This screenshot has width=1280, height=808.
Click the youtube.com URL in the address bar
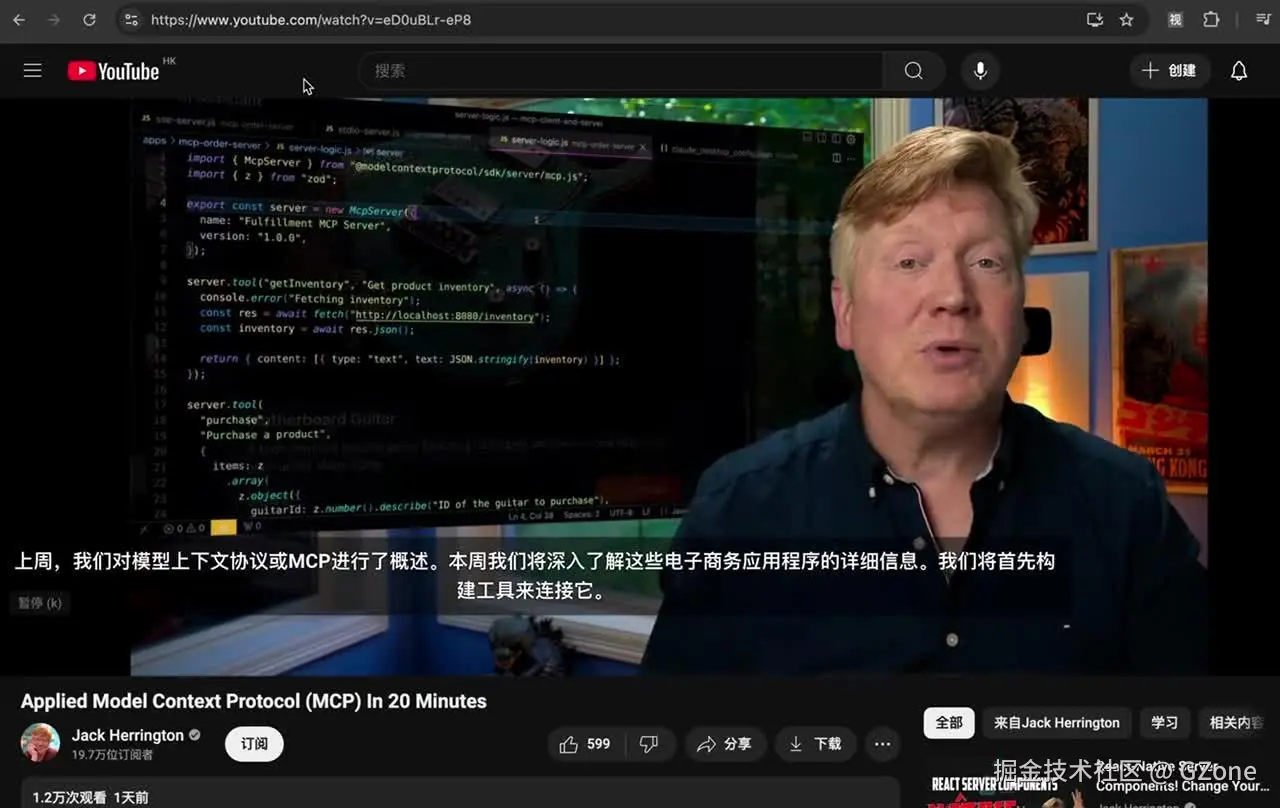point(311,20)
